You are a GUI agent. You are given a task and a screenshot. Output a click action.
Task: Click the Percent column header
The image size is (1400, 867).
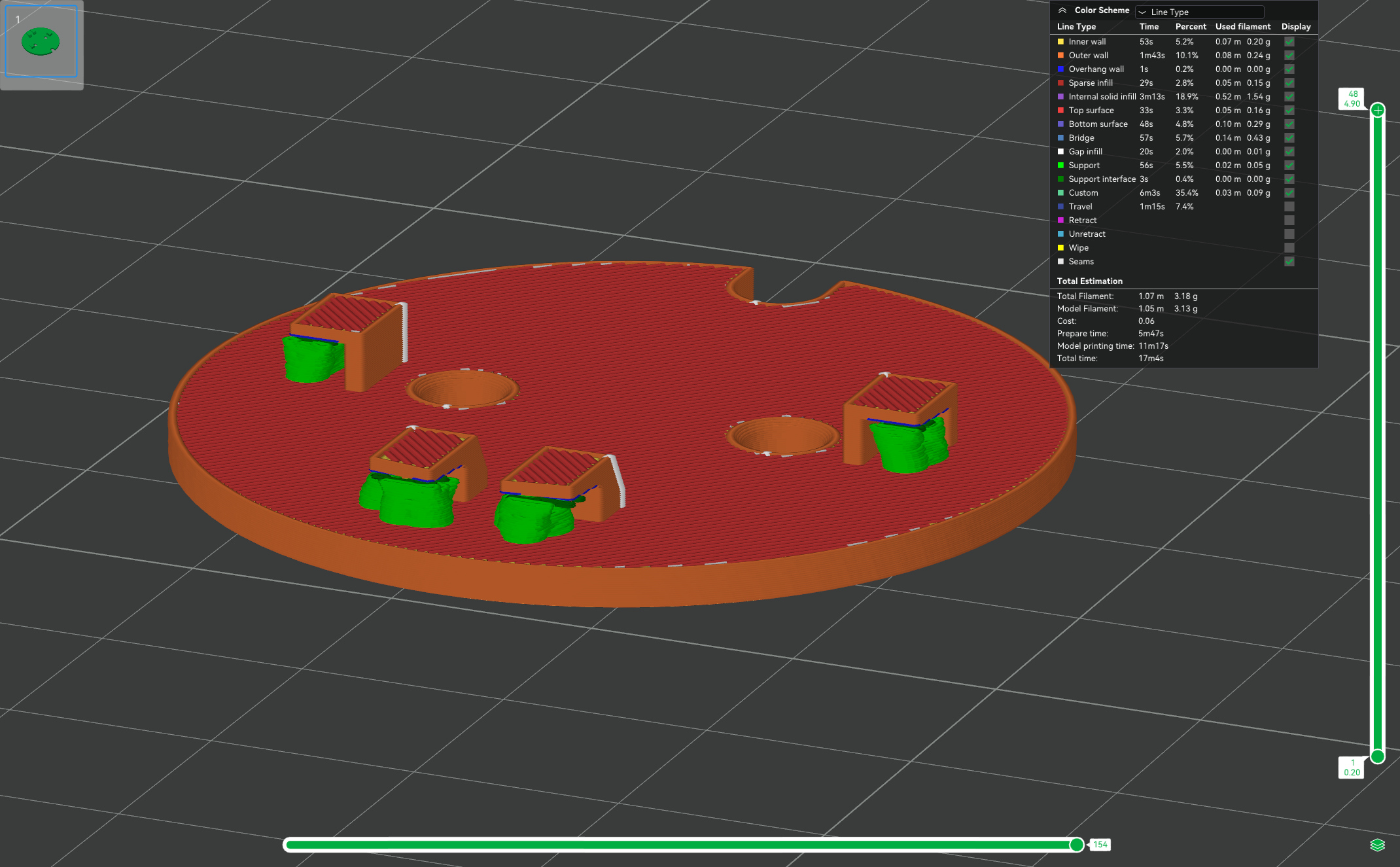coord(1190,27)
